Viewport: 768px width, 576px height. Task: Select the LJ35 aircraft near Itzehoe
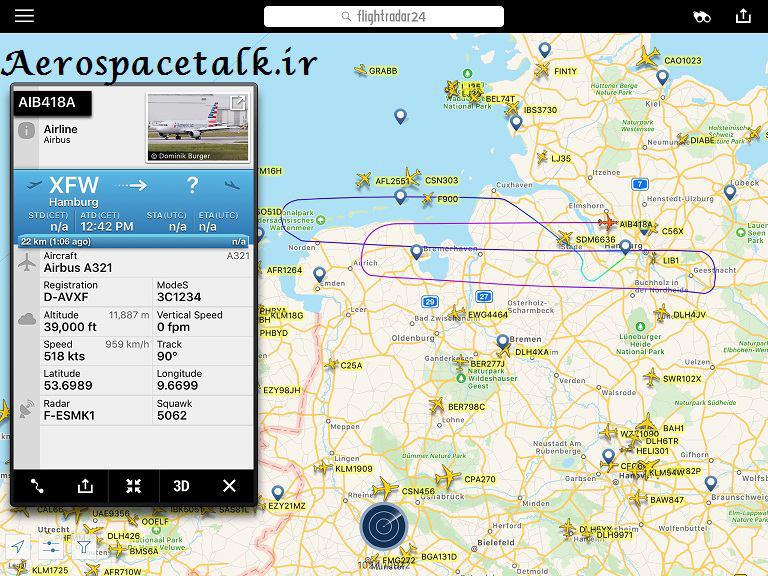point(542,158)
